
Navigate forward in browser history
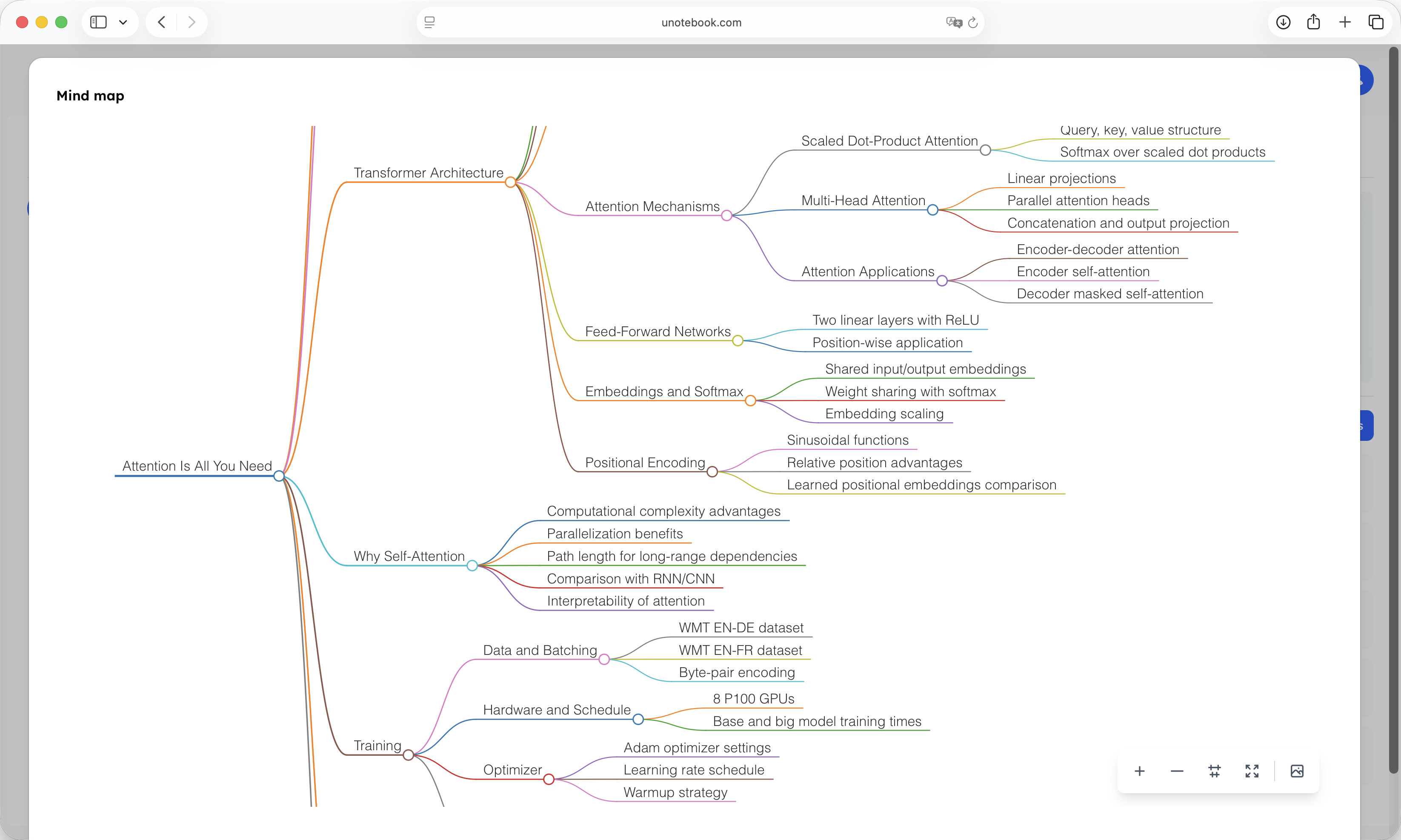pyautogui.click(x=192, y=22)
